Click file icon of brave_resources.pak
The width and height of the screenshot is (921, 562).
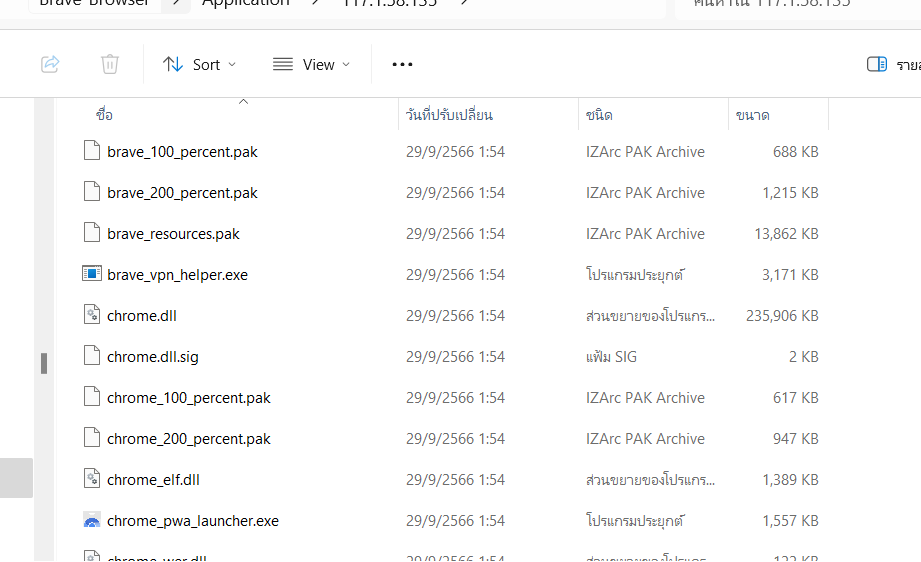click(x=92, y=233)
